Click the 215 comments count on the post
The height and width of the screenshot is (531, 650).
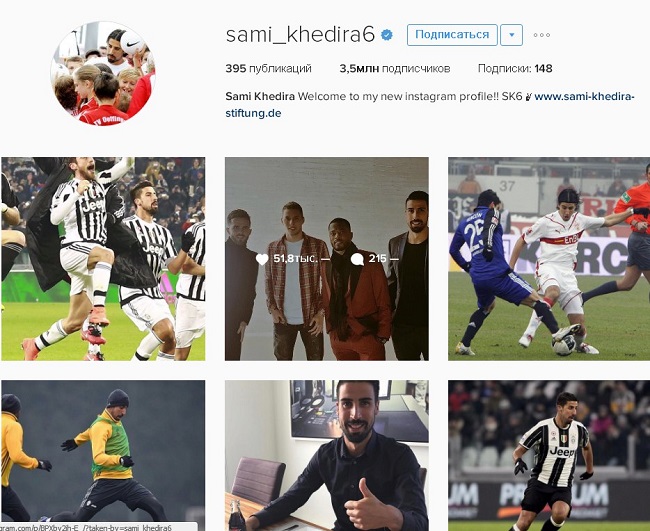click(378, 259)
